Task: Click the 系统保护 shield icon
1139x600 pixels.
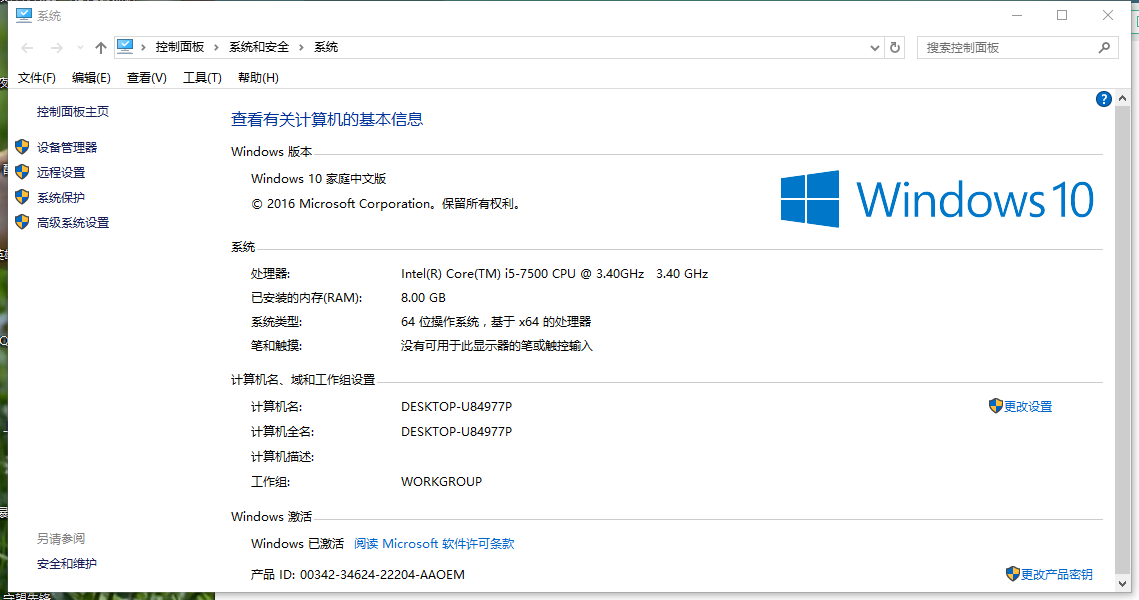Action: click(x=23, y=197)
